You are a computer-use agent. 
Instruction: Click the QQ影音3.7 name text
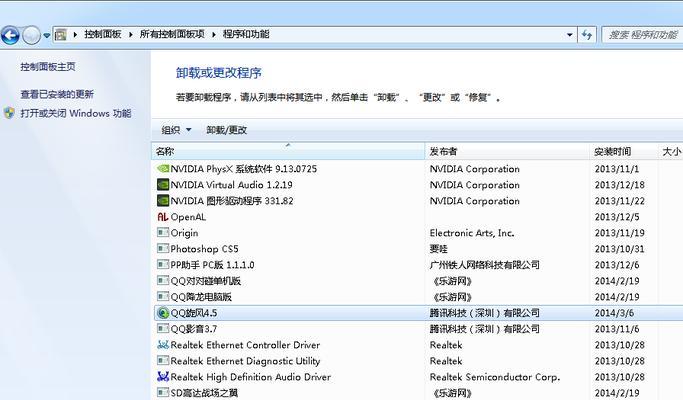[x=193, y=329]
